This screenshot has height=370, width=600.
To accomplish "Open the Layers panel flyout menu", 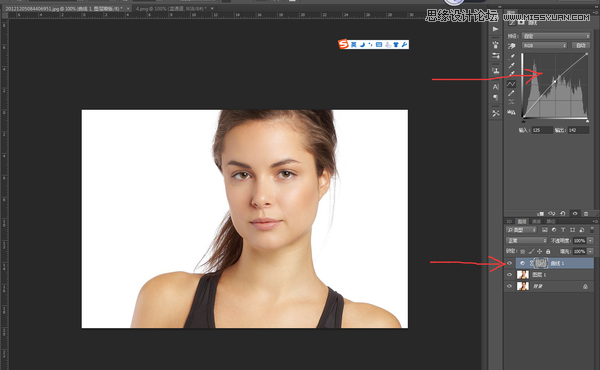I will (x=595, y=222).
